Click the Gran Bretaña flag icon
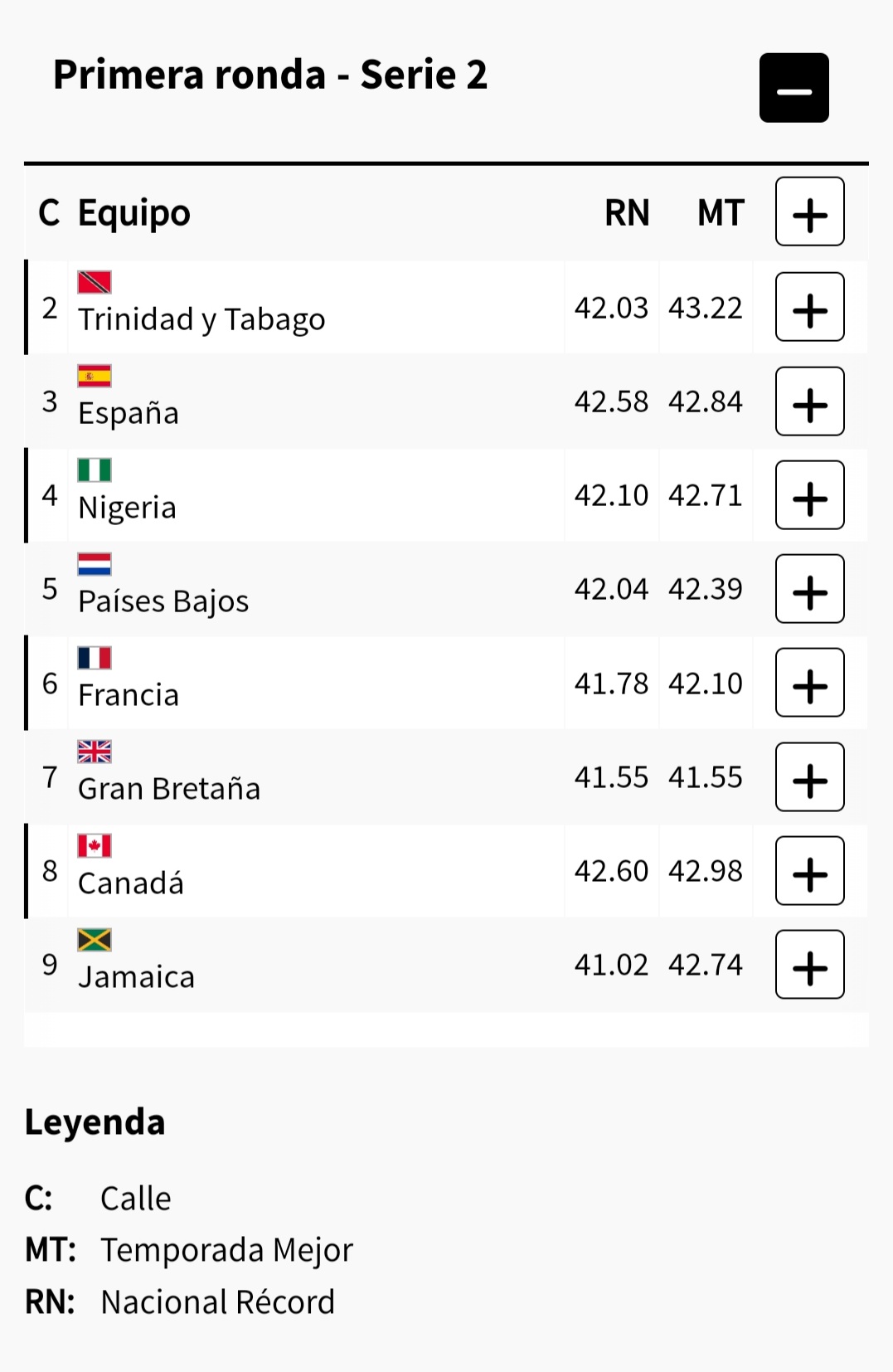Image resolution: width=893 pixels, height=1372 pixels. coord(95,752)
